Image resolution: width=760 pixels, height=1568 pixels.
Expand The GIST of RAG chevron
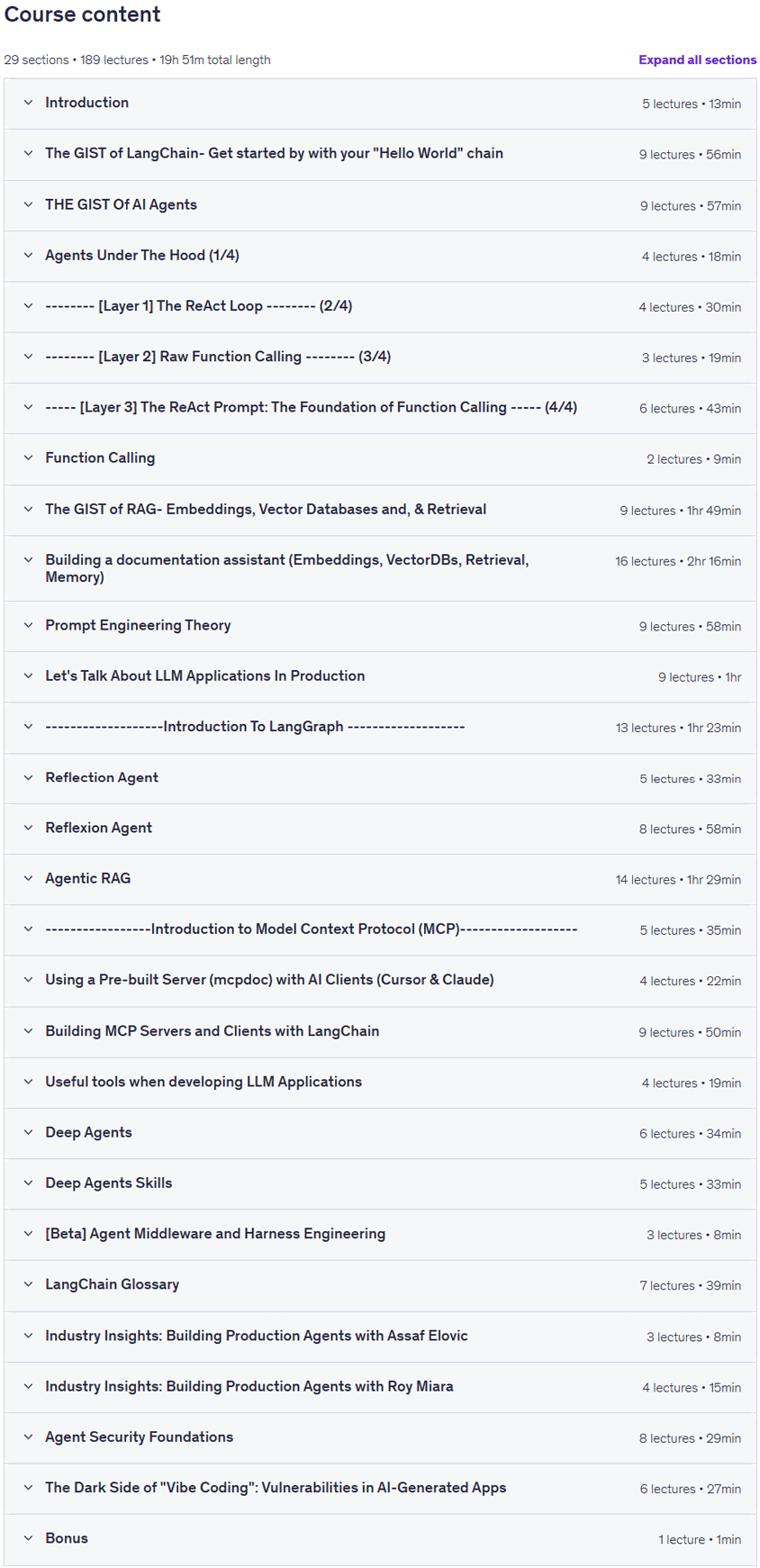(28, 509)
